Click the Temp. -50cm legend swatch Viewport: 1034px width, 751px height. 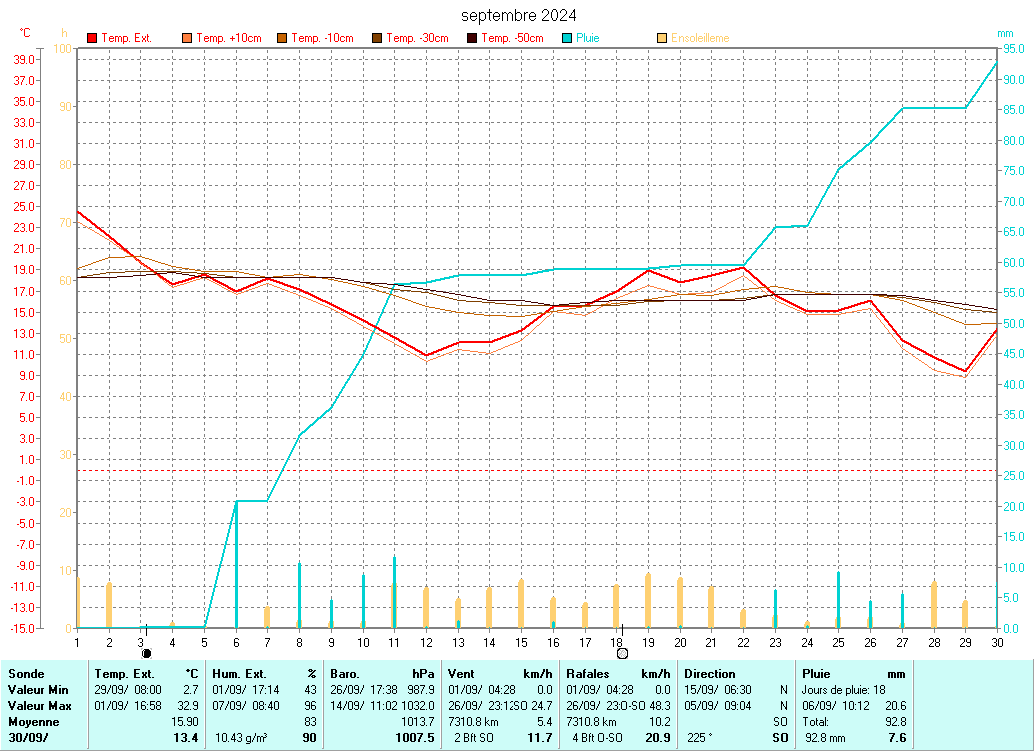(472, 38)
